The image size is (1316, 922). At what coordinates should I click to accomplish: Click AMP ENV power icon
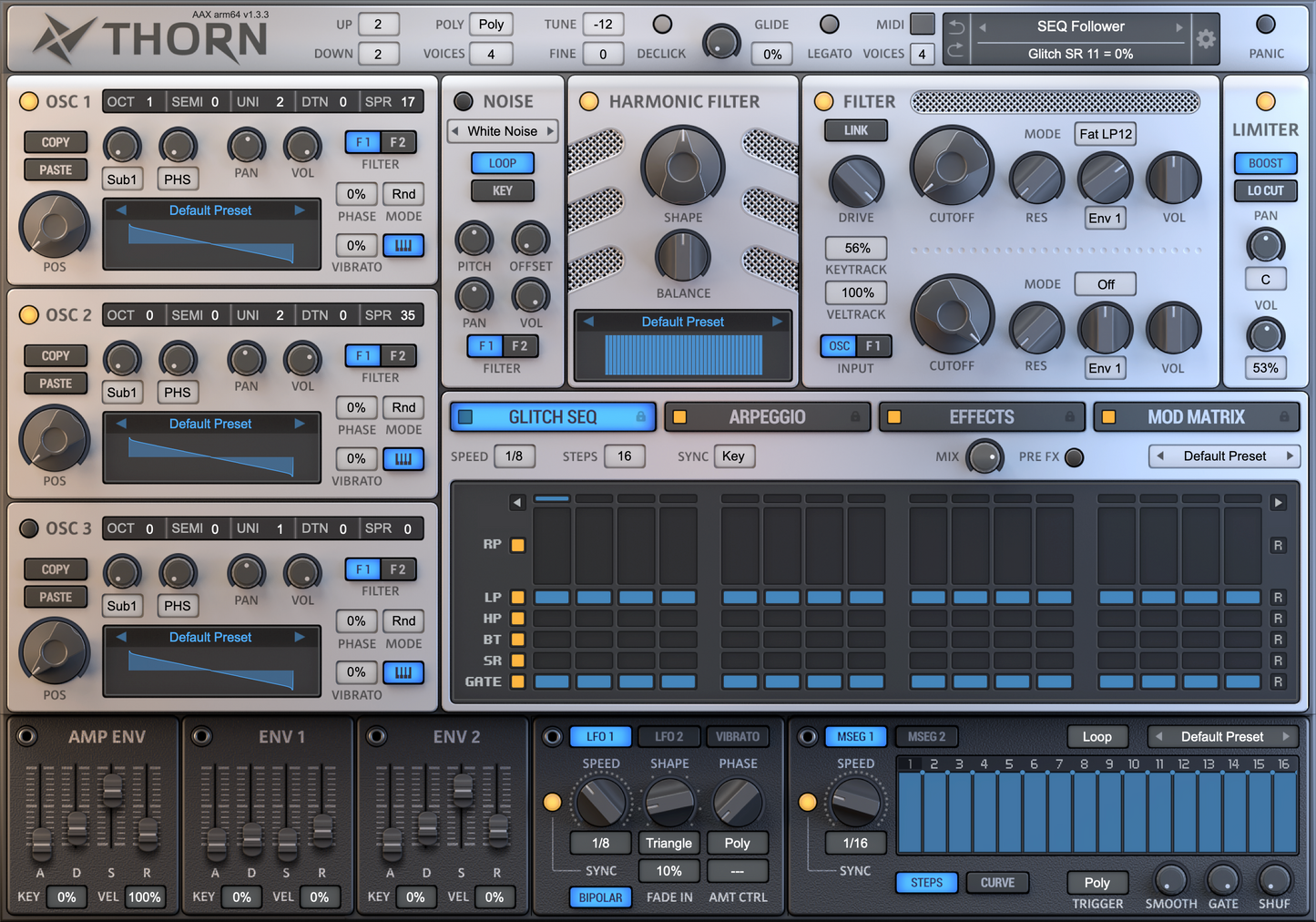[26, 736]
